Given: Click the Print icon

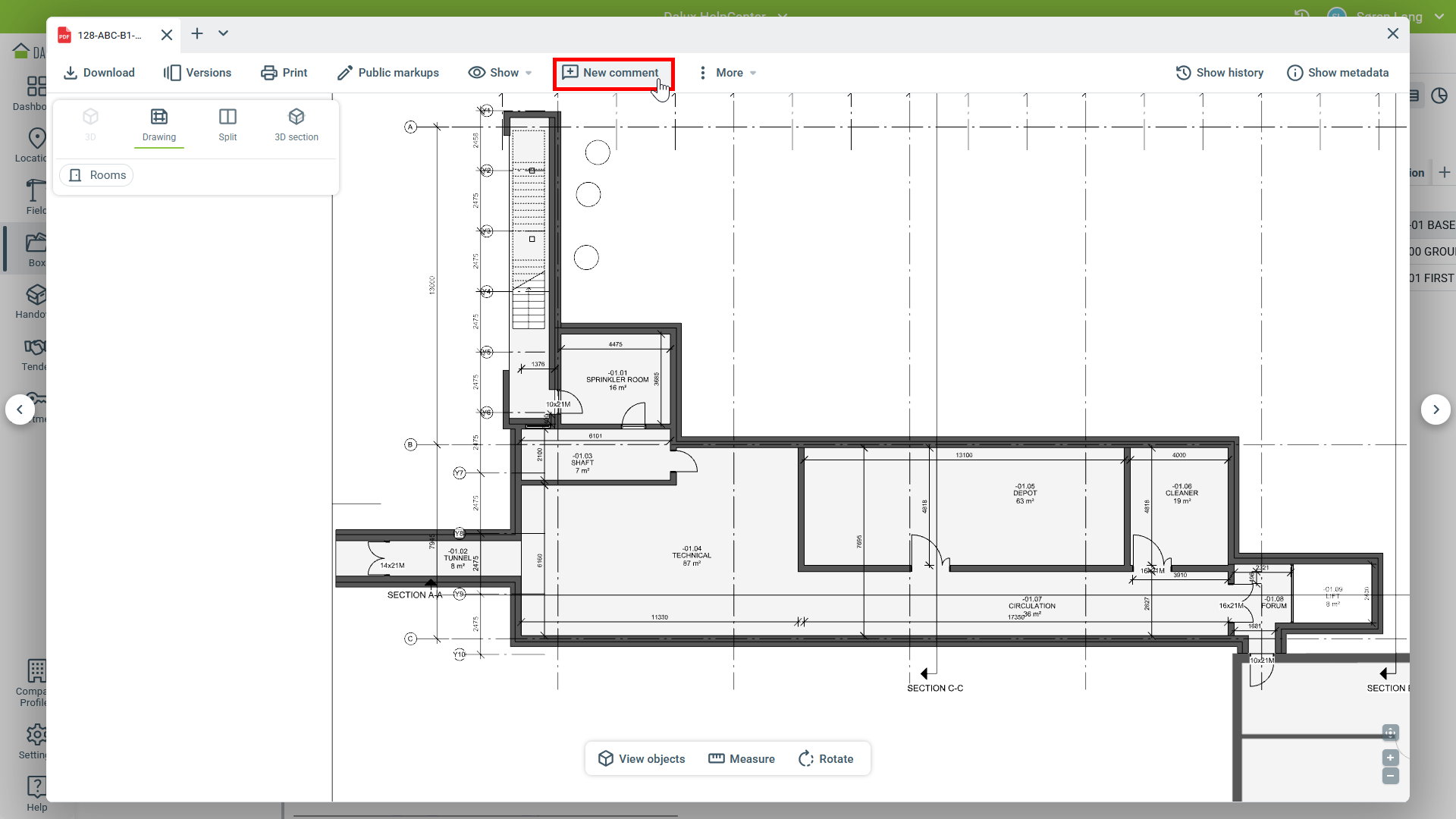Looking at the screenshot, I should tap(268, 73).
